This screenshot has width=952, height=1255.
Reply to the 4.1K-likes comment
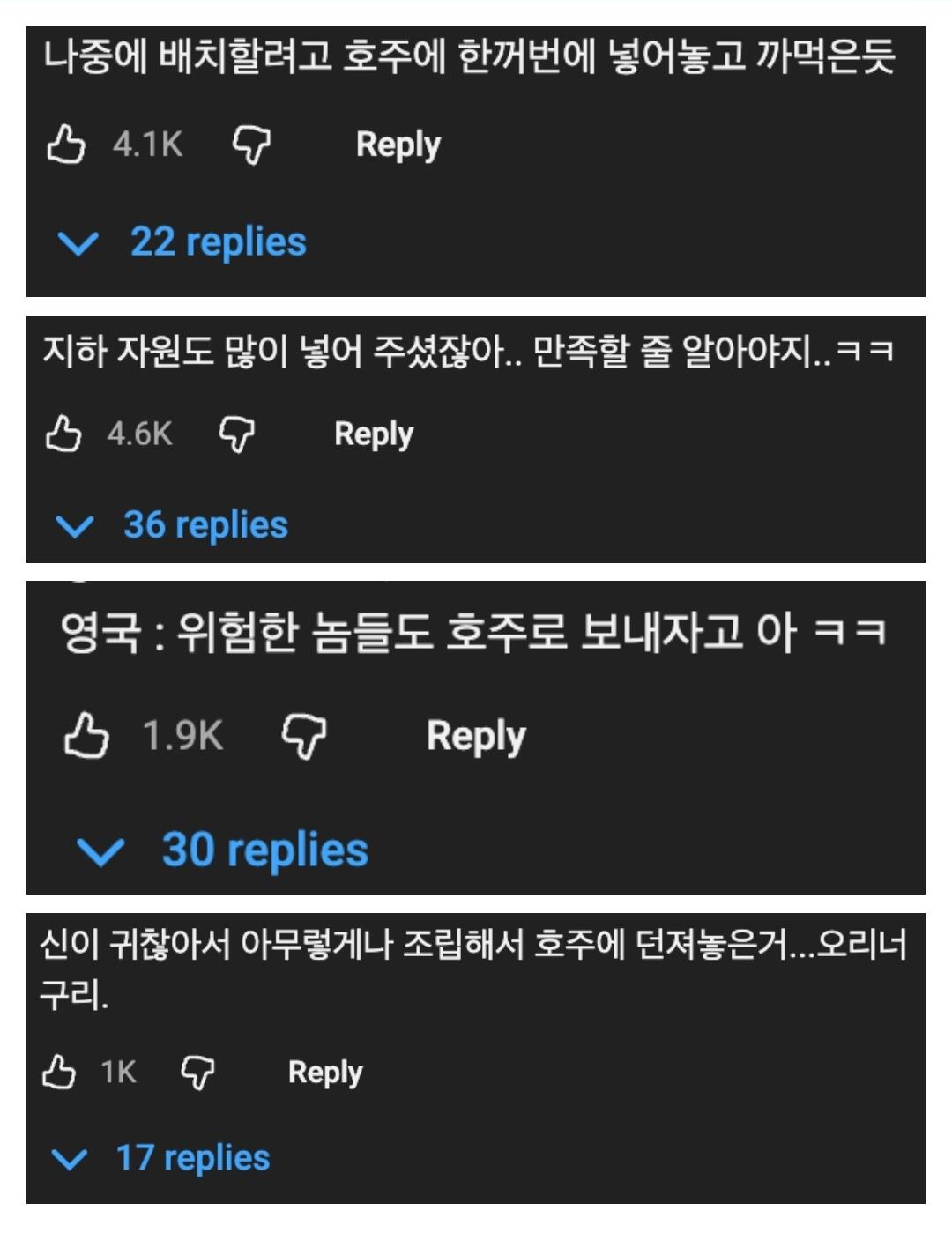click(398, 145)
